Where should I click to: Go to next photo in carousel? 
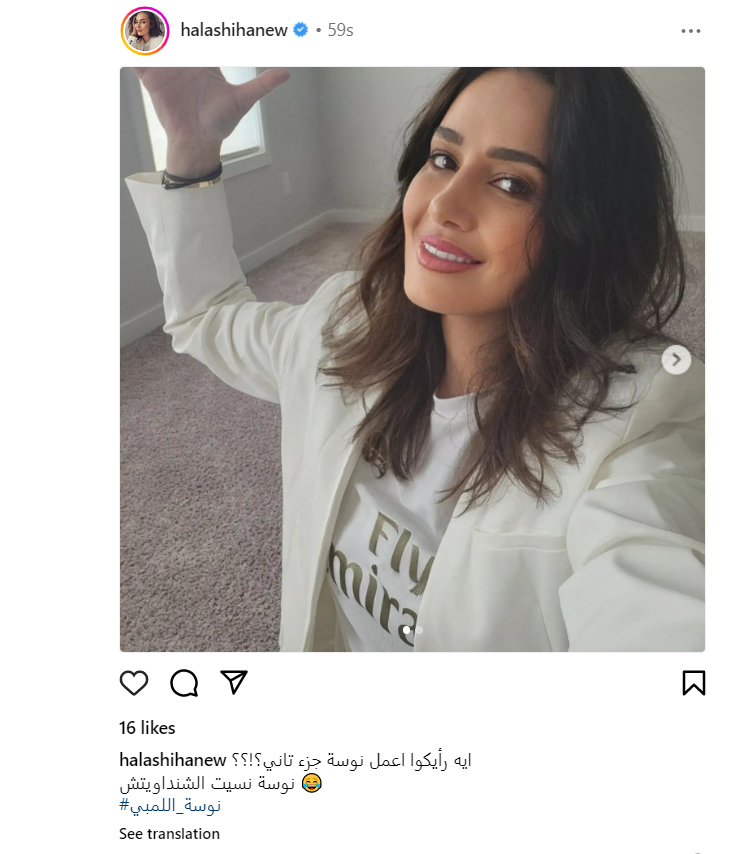pyautogui.click(x=676, y=360)
